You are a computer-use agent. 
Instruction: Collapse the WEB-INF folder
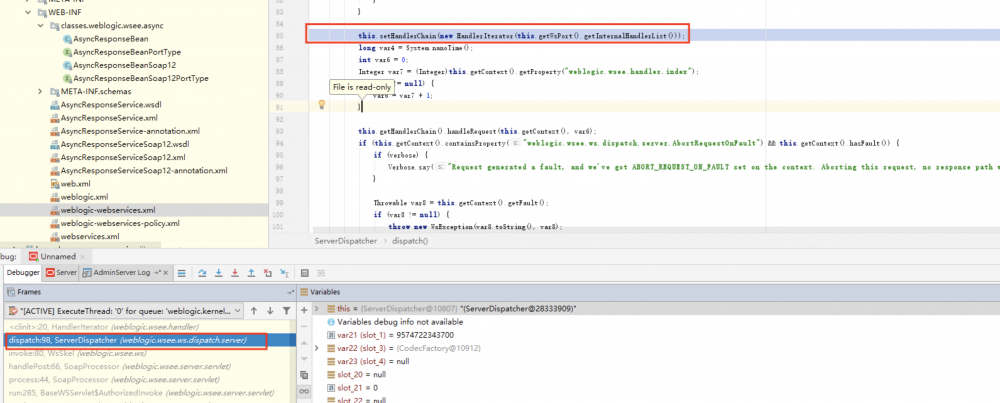(27, 12)
